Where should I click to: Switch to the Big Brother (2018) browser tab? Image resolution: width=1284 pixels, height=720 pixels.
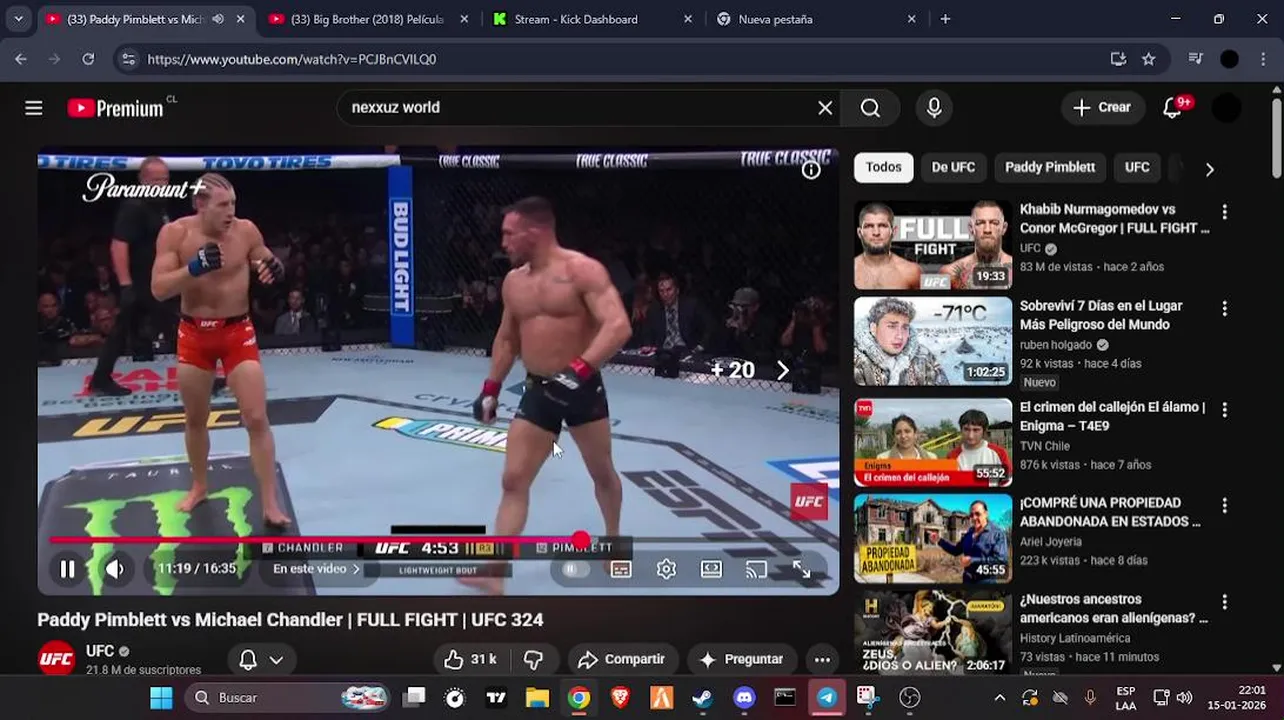point(367,19)
